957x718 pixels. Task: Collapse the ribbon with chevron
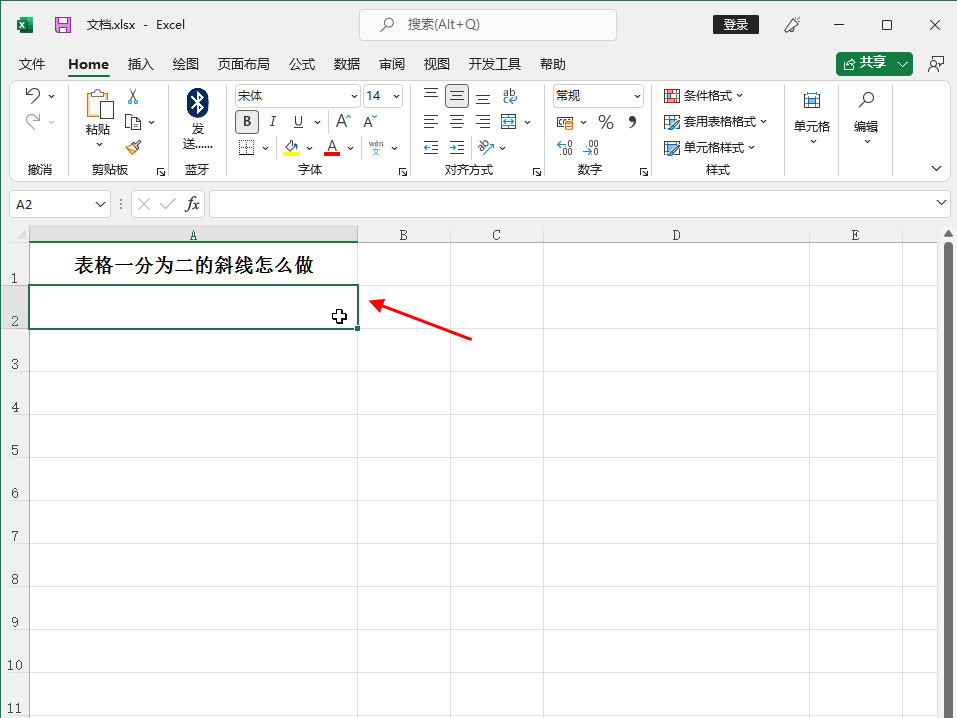(936, 168)
